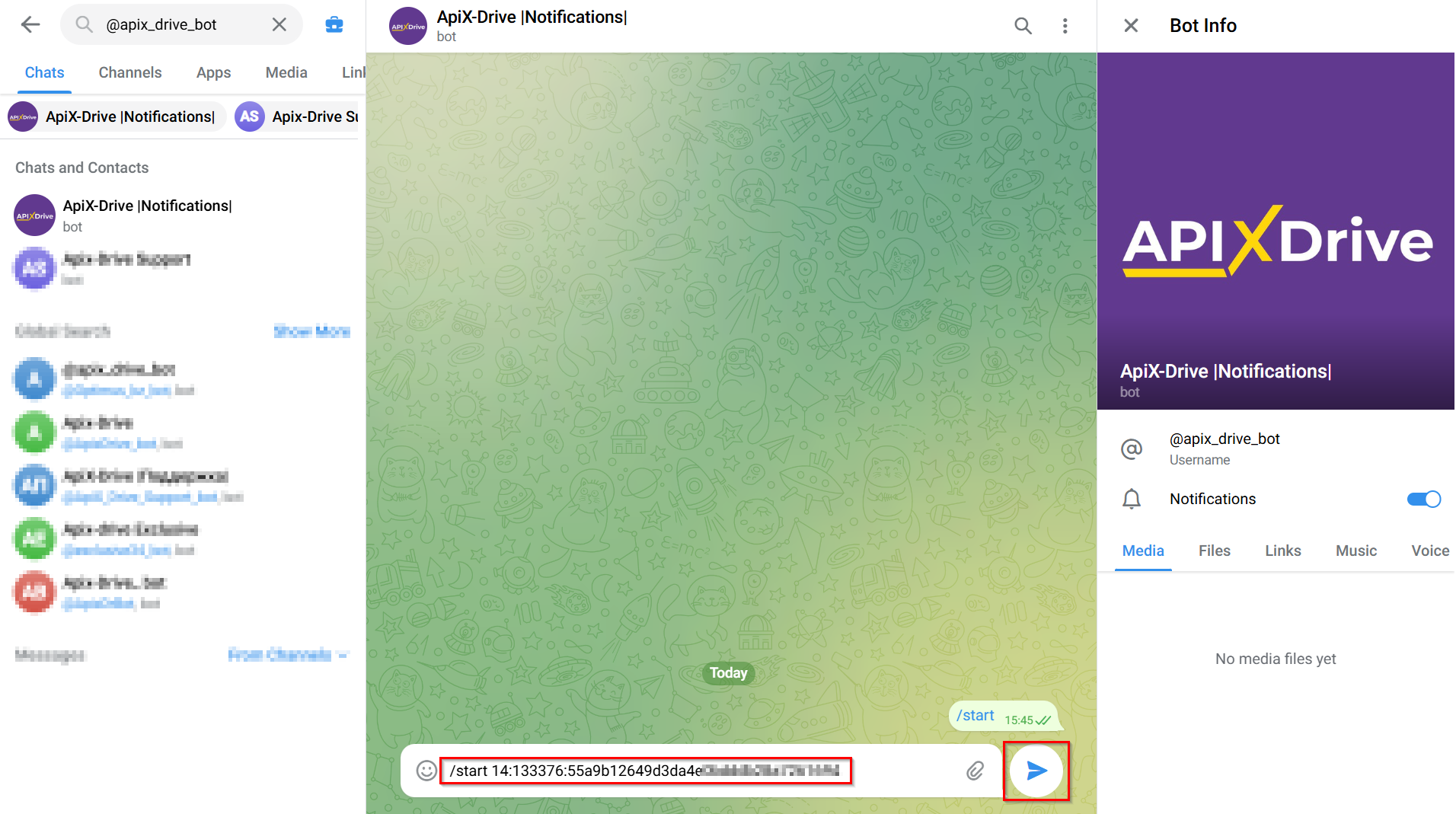Open the Media tab in Bot Info

tap(1143, 551)
